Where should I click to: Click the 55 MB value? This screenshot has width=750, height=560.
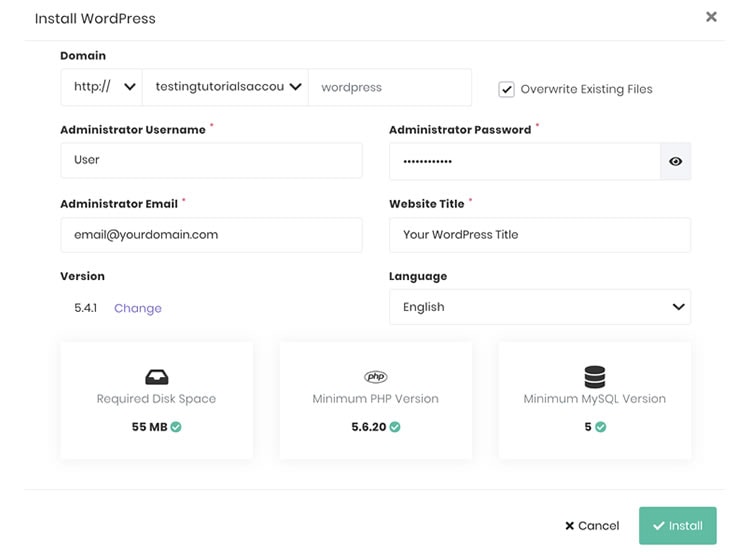(149, 427)
